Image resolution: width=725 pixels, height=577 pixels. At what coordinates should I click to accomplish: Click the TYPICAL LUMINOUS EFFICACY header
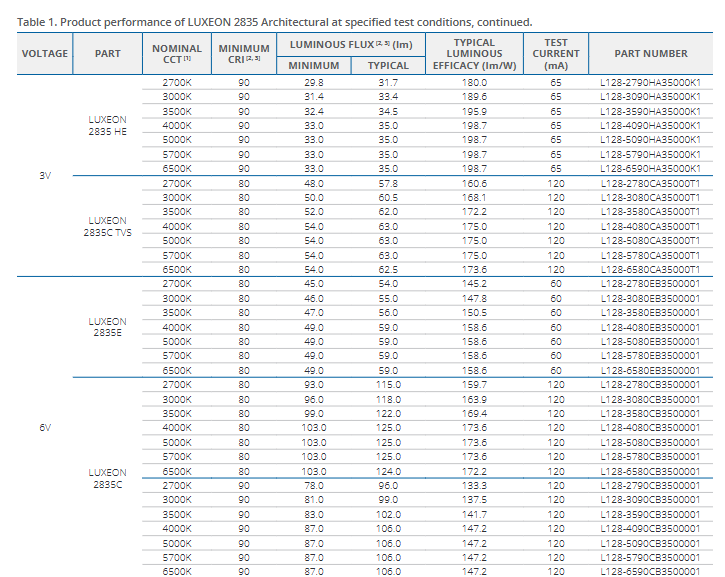tap(474, 54)
